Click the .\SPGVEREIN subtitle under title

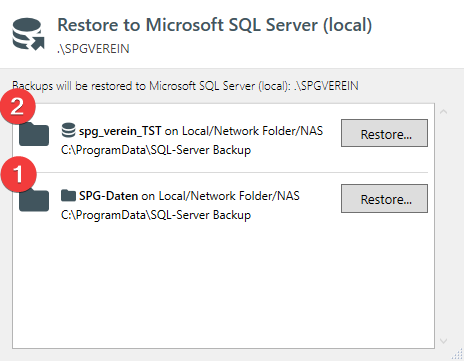click(x=93, y=49)
